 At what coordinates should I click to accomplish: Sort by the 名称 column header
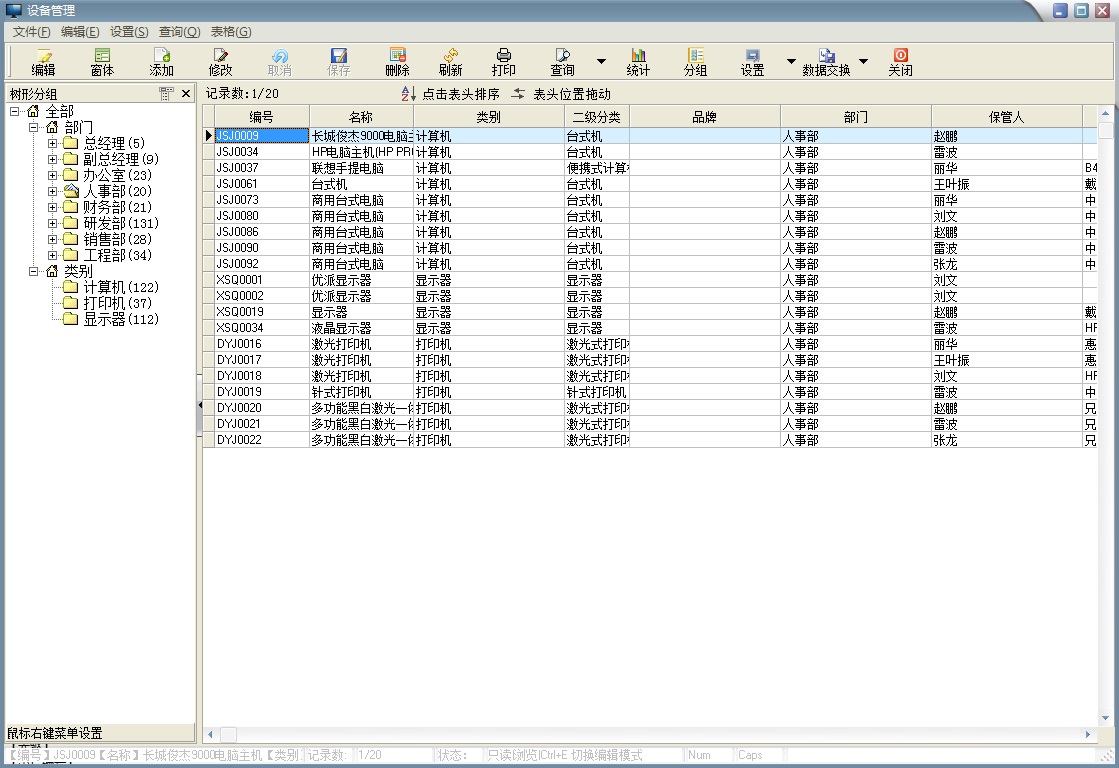pyautogui.click(x=361, y=117)
